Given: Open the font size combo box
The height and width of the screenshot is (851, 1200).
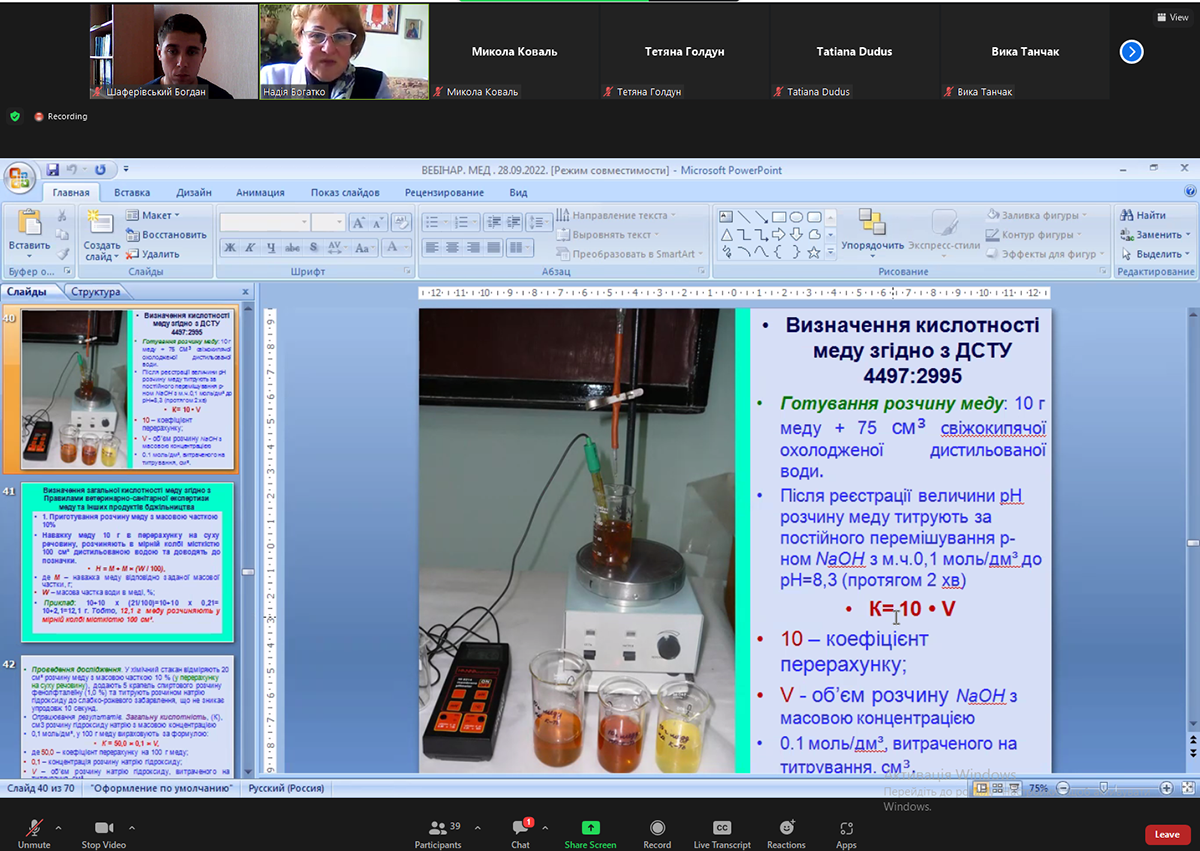Looking at the screenshot, I should [x=327, y=222].
